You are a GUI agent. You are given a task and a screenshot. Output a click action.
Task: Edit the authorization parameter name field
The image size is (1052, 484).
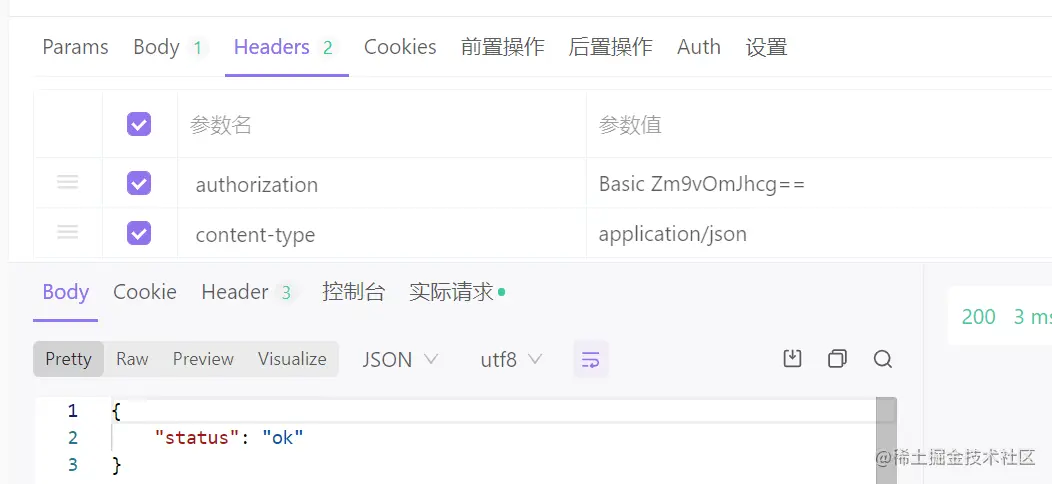click(382, 183)
